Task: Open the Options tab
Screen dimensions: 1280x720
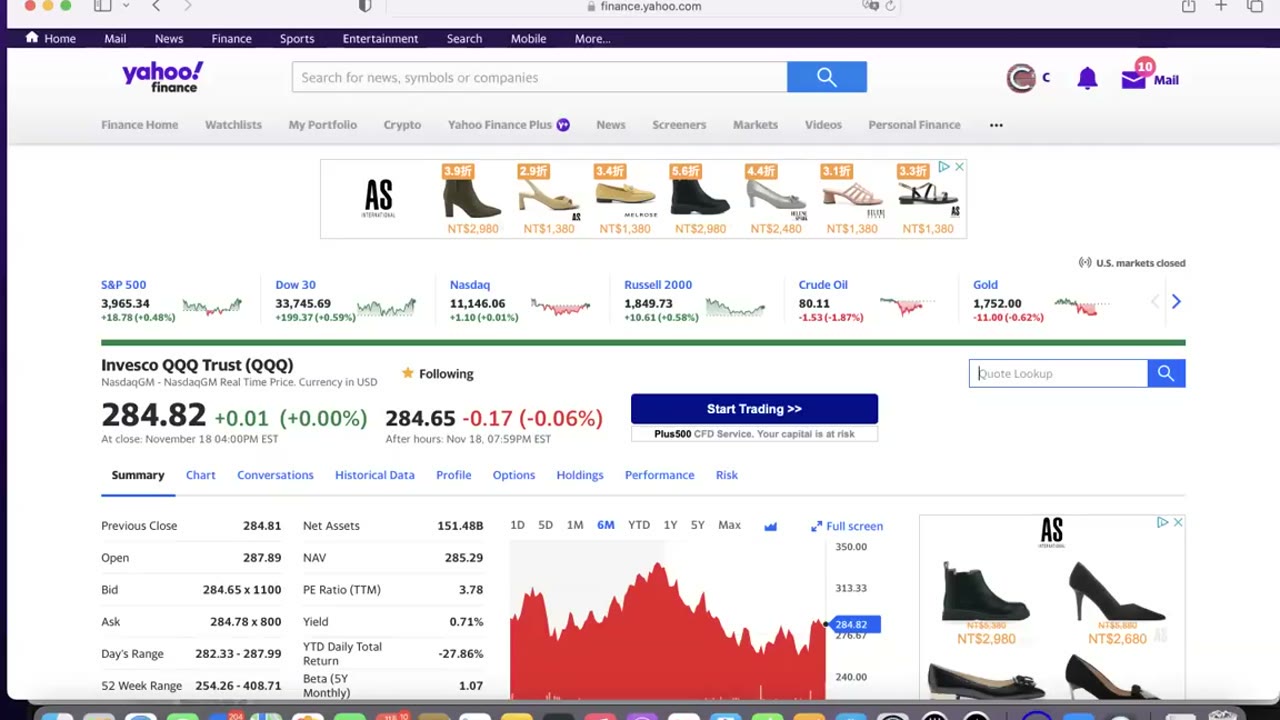Action: [514, 475]
